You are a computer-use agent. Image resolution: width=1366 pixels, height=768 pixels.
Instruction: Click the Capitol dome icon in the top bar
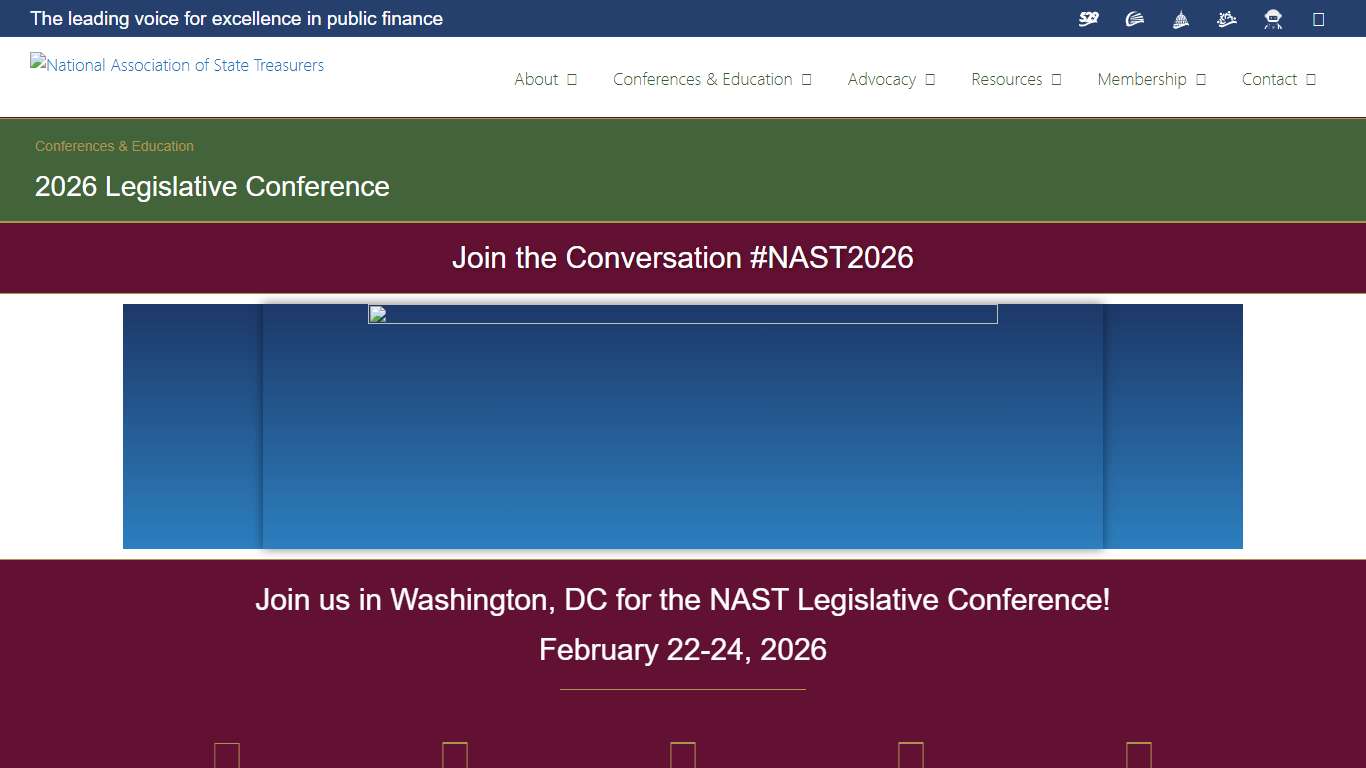pos(1181,18)
